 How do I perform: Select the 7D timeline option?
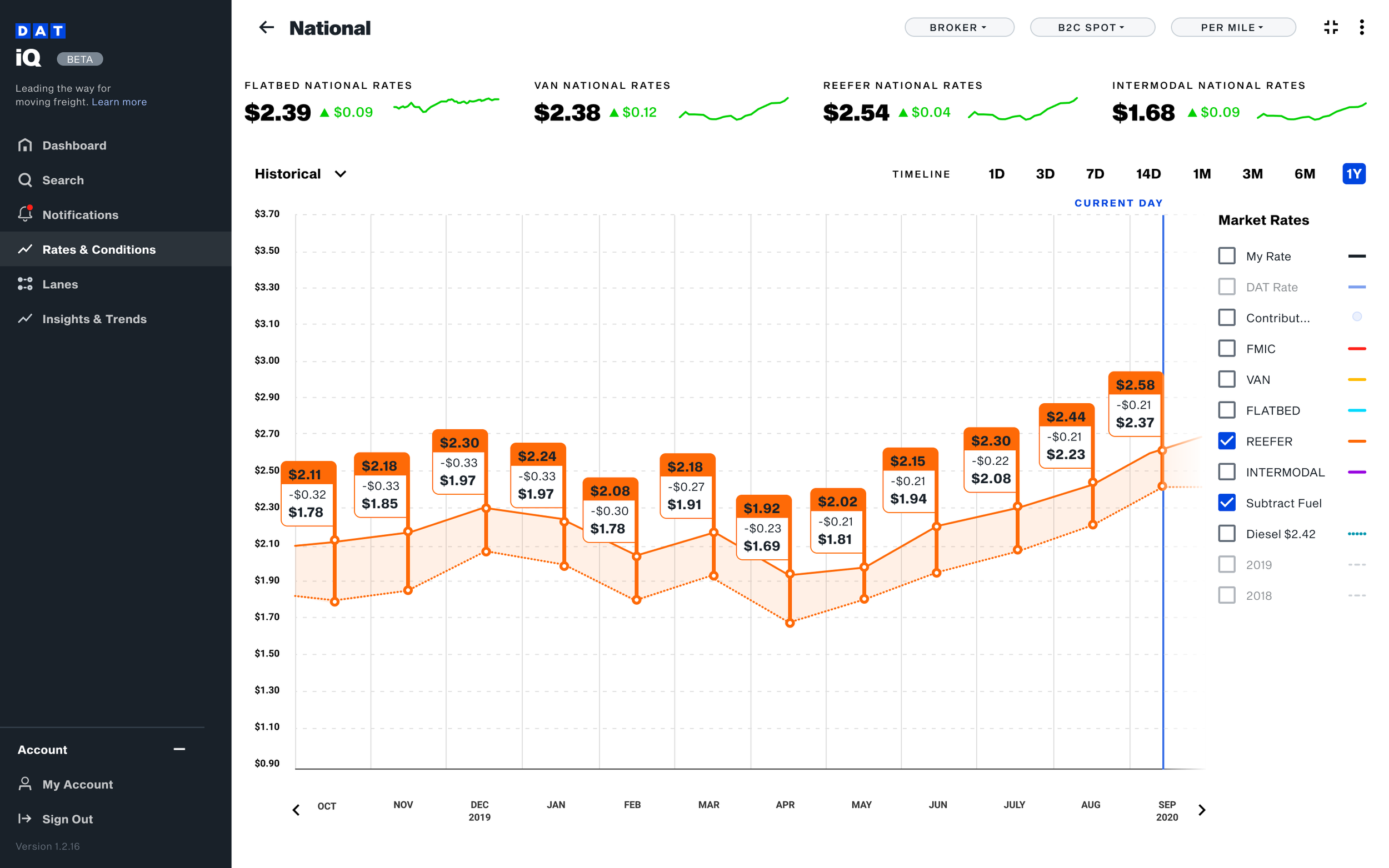(1095, 174)
